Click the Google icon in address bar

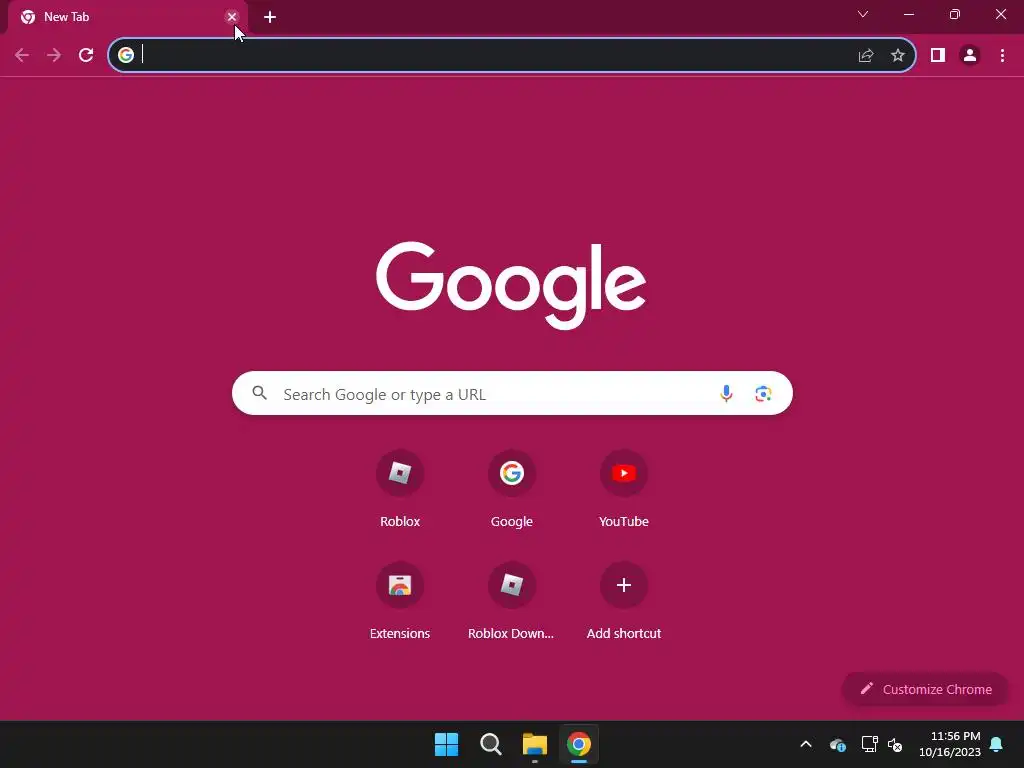tap(126, 55)
